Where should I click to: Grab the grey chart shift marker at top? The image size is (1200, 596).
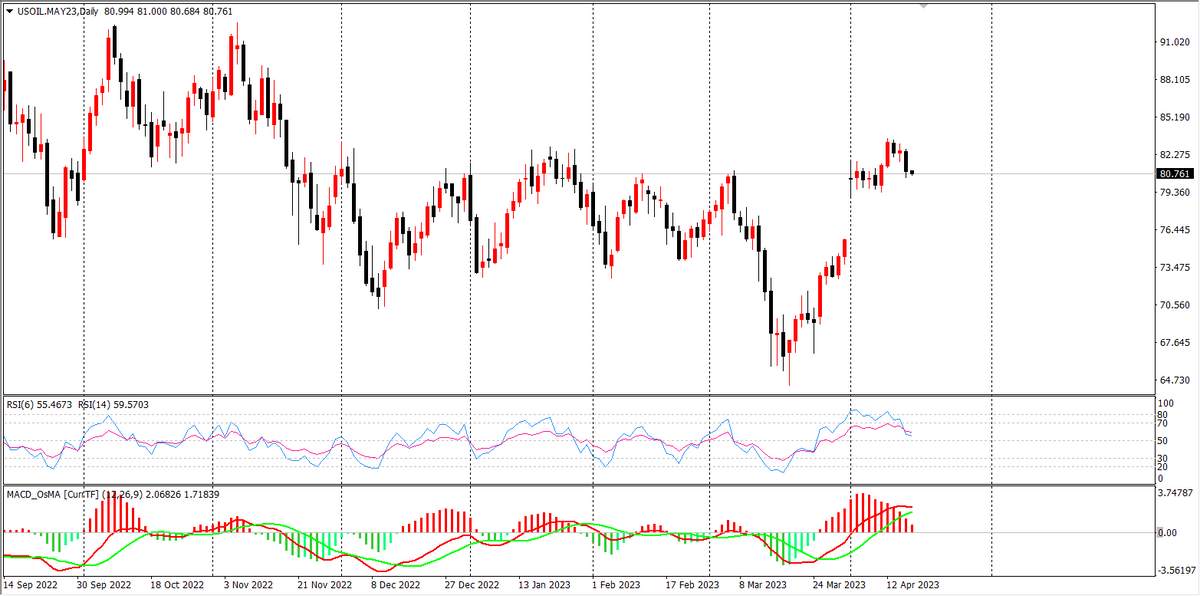click(x=923, y=5)
